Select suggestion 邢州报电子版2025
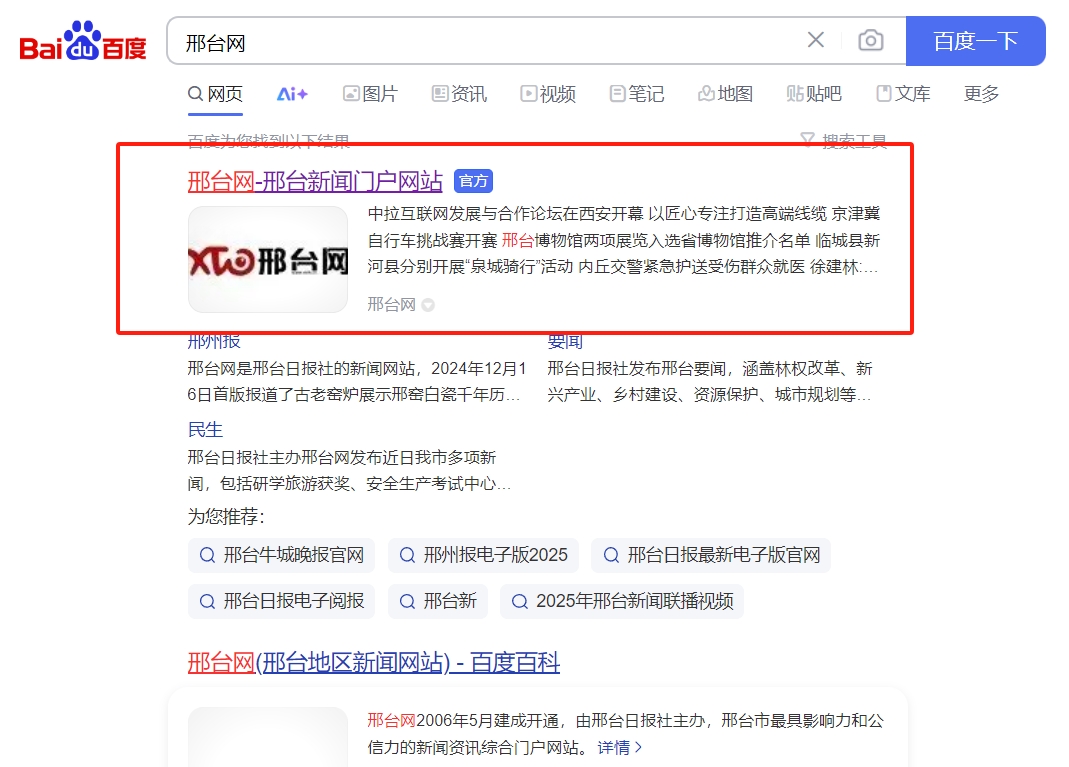Viewport: 1069px width, 767px height. 483,555
